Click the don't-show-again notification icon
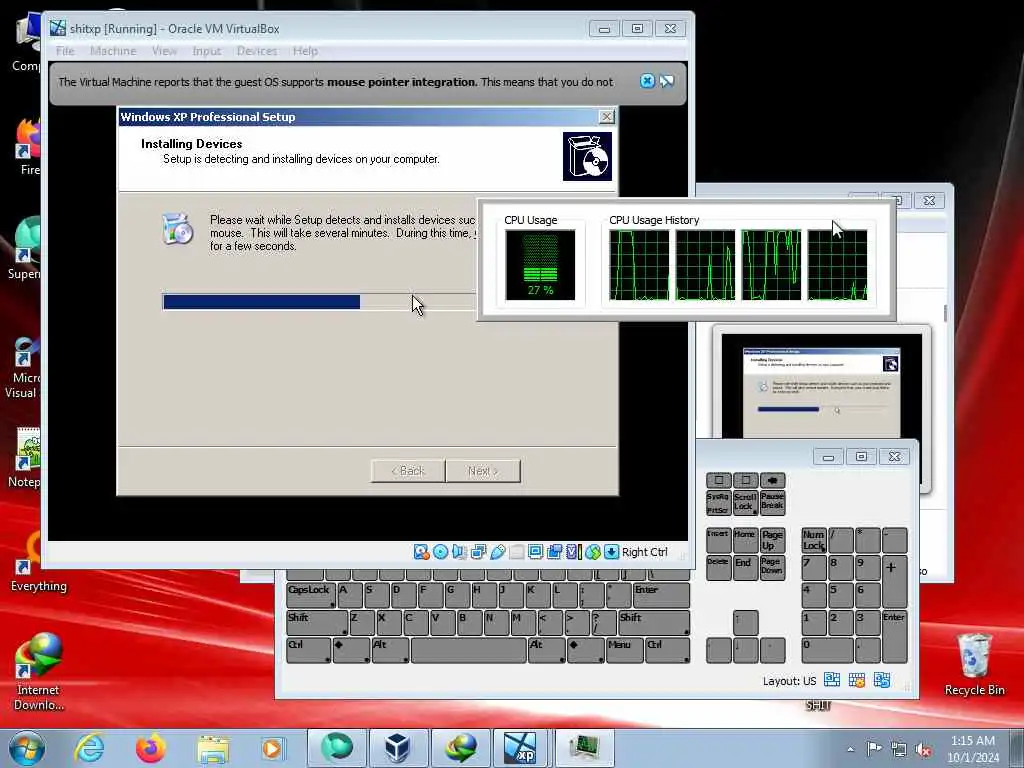The image size is (1024, 768). [x=667, y=81]
